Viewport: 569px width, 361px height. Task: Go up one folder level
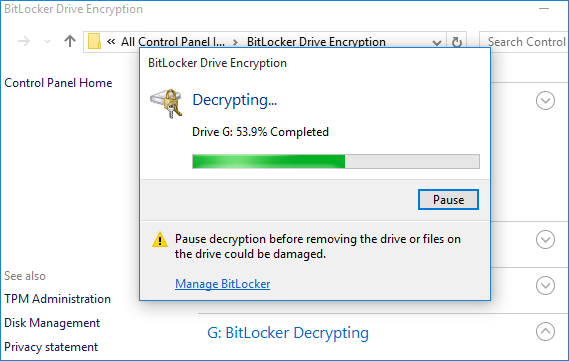(x=70, y=41)
